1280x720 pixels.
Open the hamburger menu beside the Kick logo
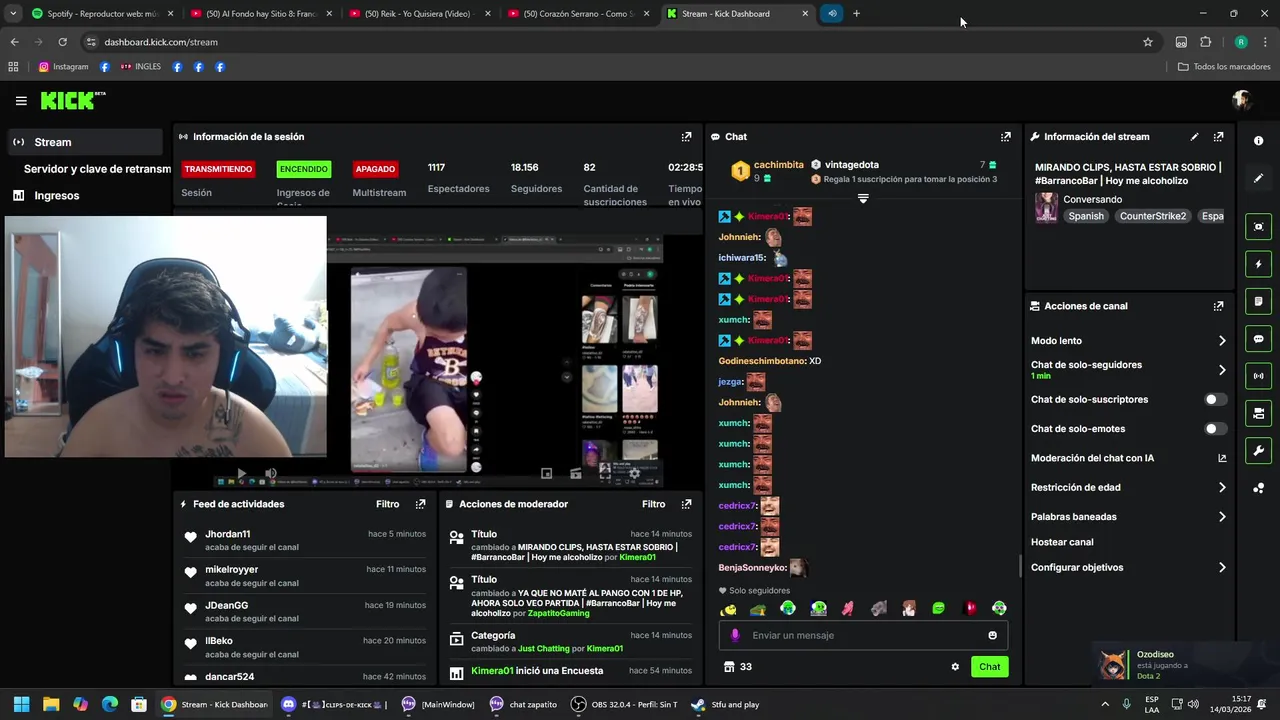tap(21, 100)
